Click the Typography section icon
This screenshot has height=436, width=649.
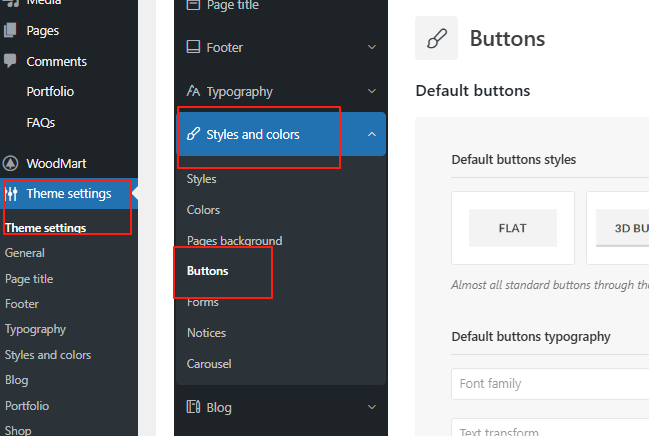(194, 92)
